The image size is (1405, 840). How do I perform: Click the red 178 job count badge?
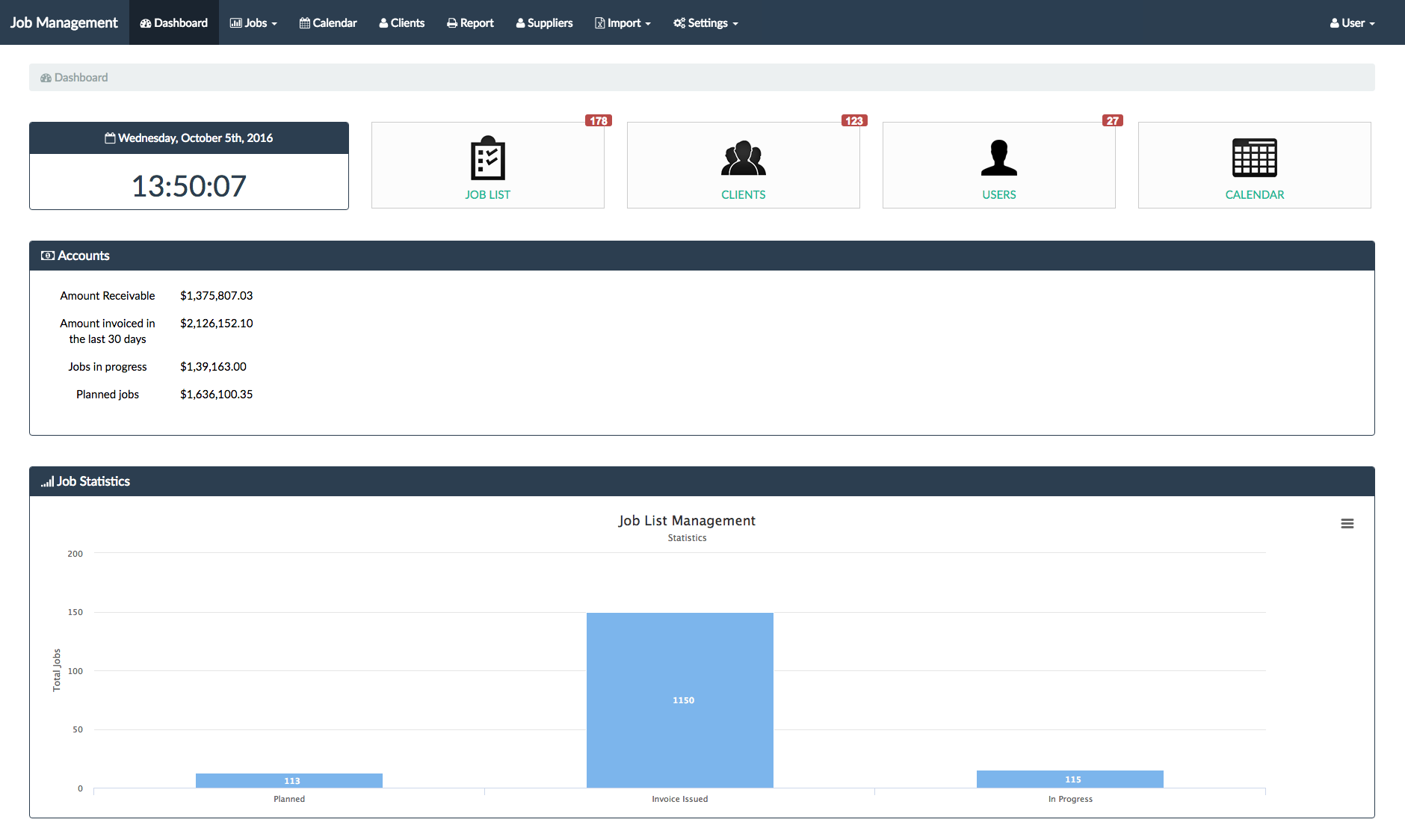tap(599, 121)
